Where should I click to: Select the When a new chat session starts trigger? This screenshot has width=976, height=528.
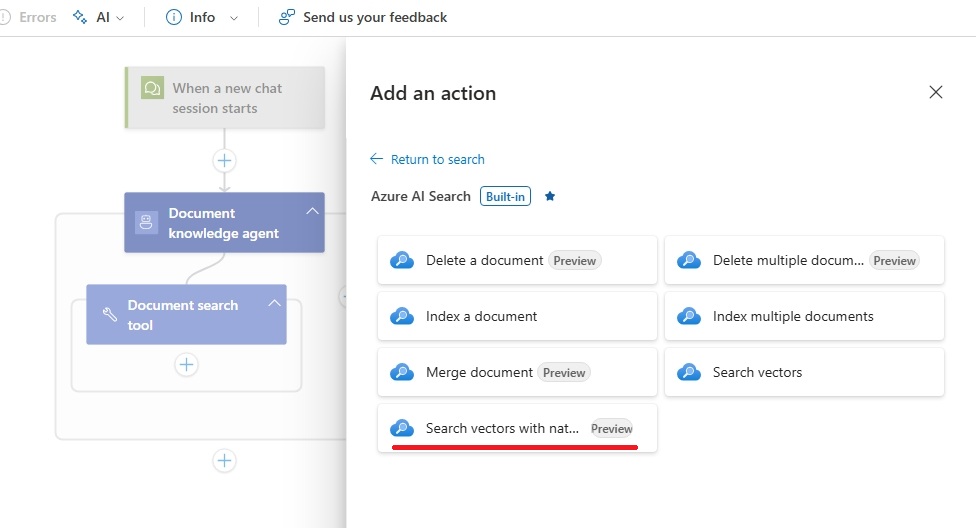[x=225, y=98]
